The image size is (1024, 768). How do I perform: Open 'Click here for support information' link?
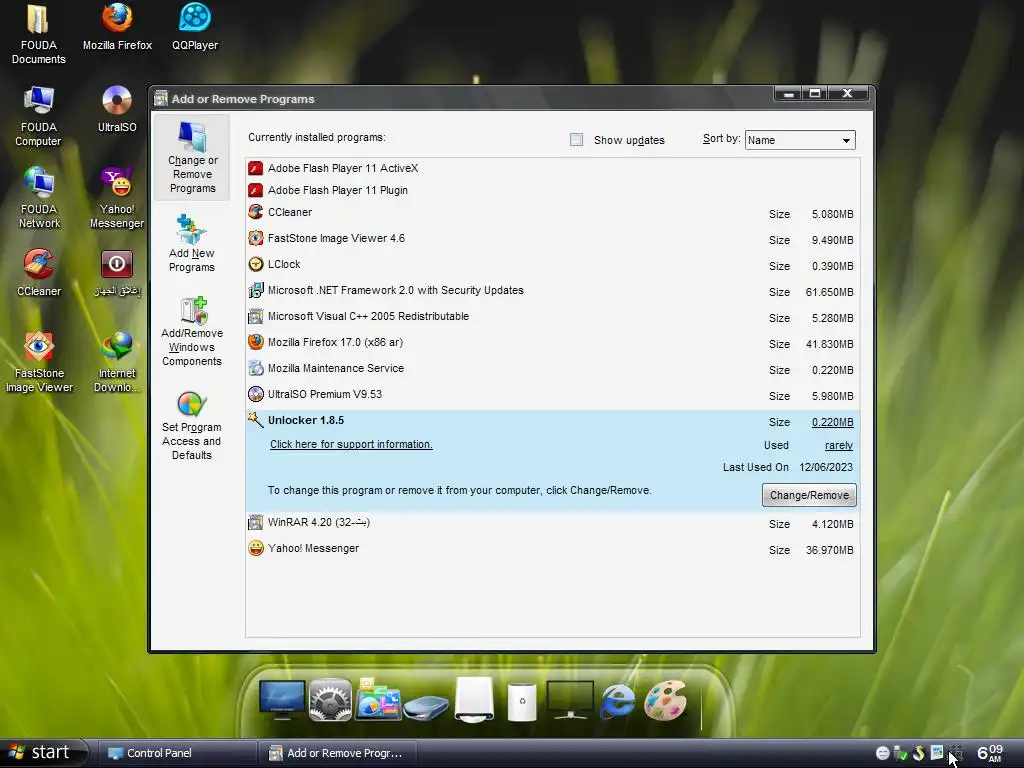coord(351,444)
